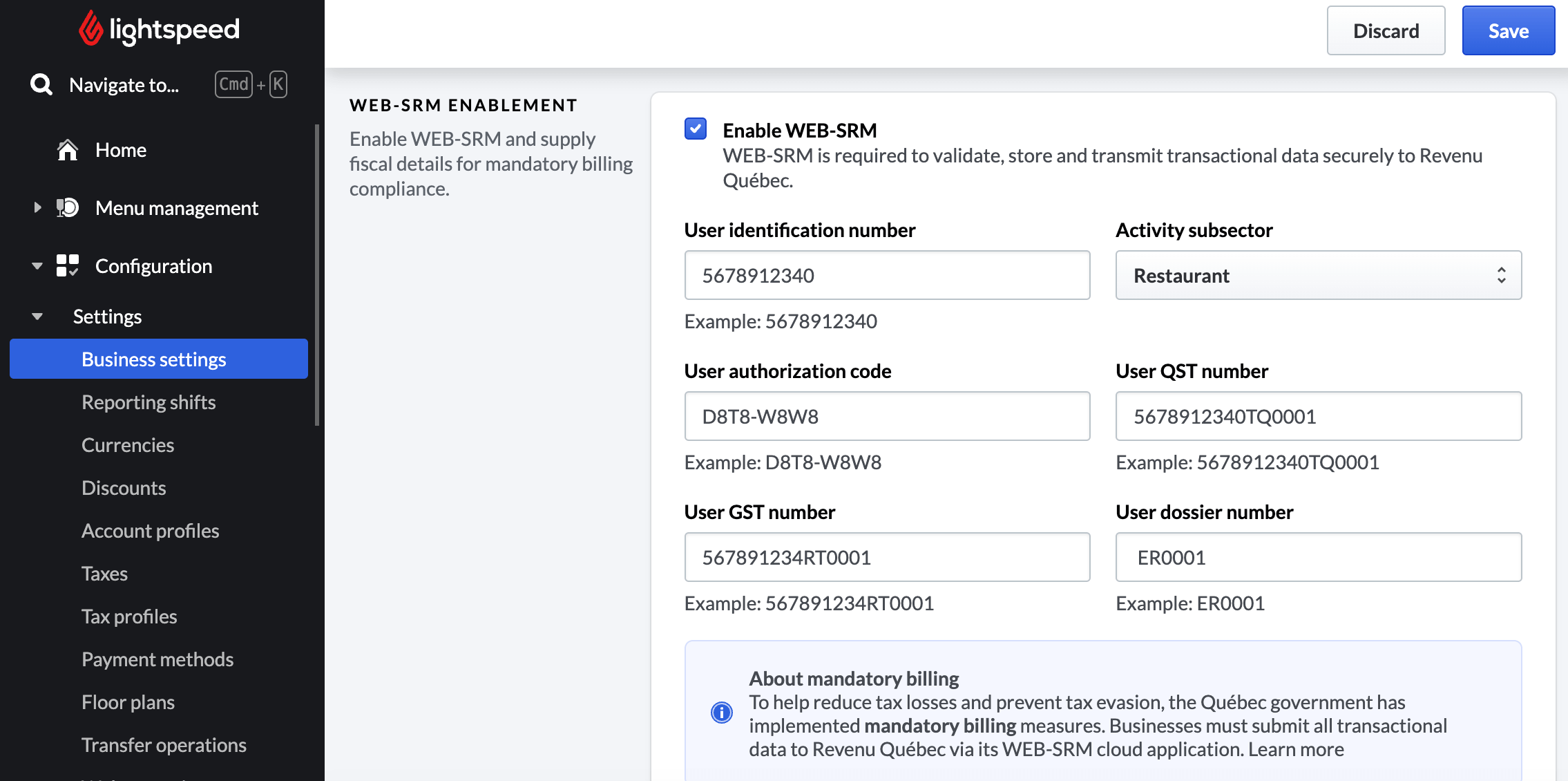Click the 'Example: 5678912340TQ0001' hint text
1568x781 pixels.
[1247, 462]
